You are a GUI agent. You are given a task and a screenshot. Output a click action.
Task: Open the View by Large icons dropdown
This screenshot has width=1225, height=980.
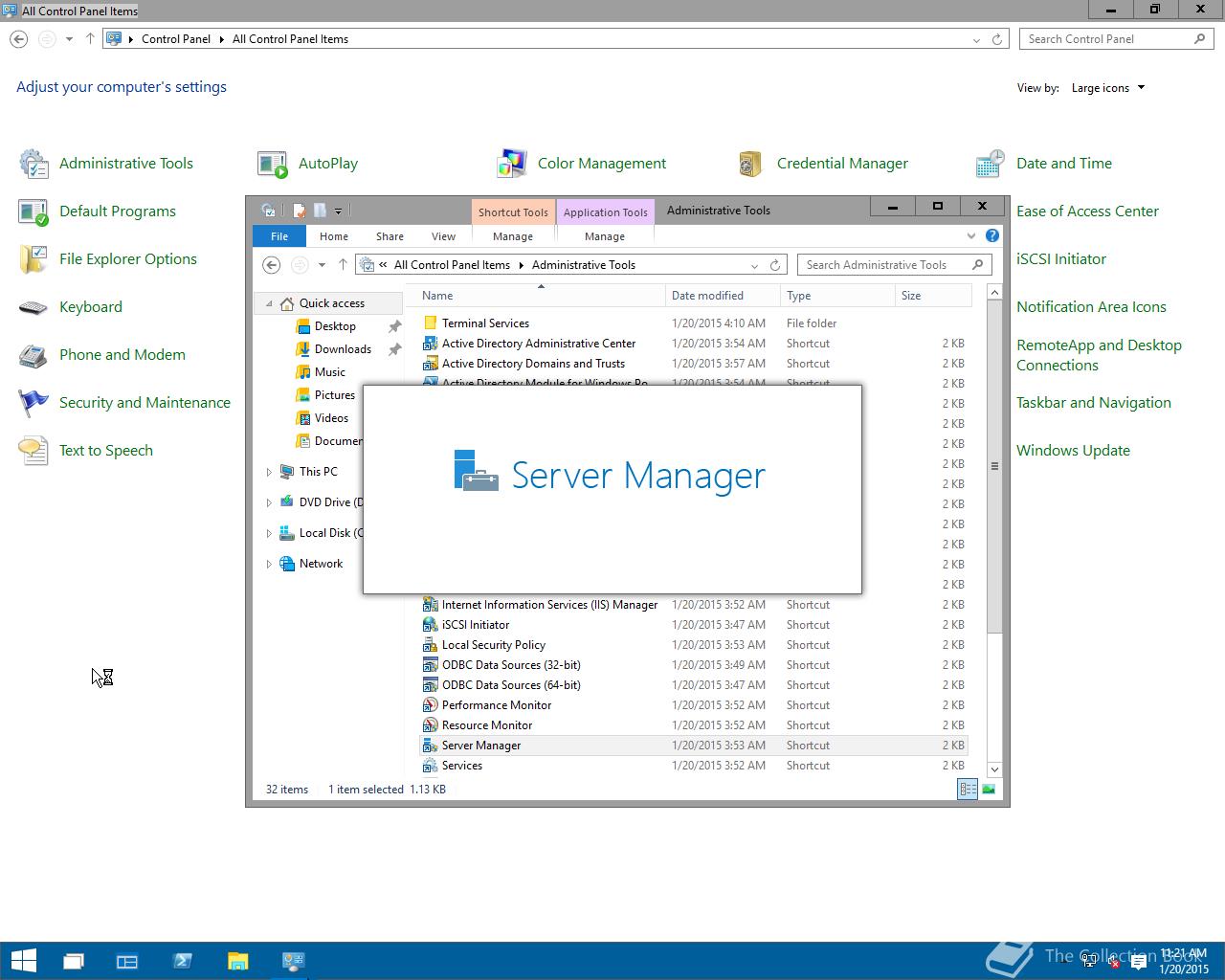point(1108,88)
